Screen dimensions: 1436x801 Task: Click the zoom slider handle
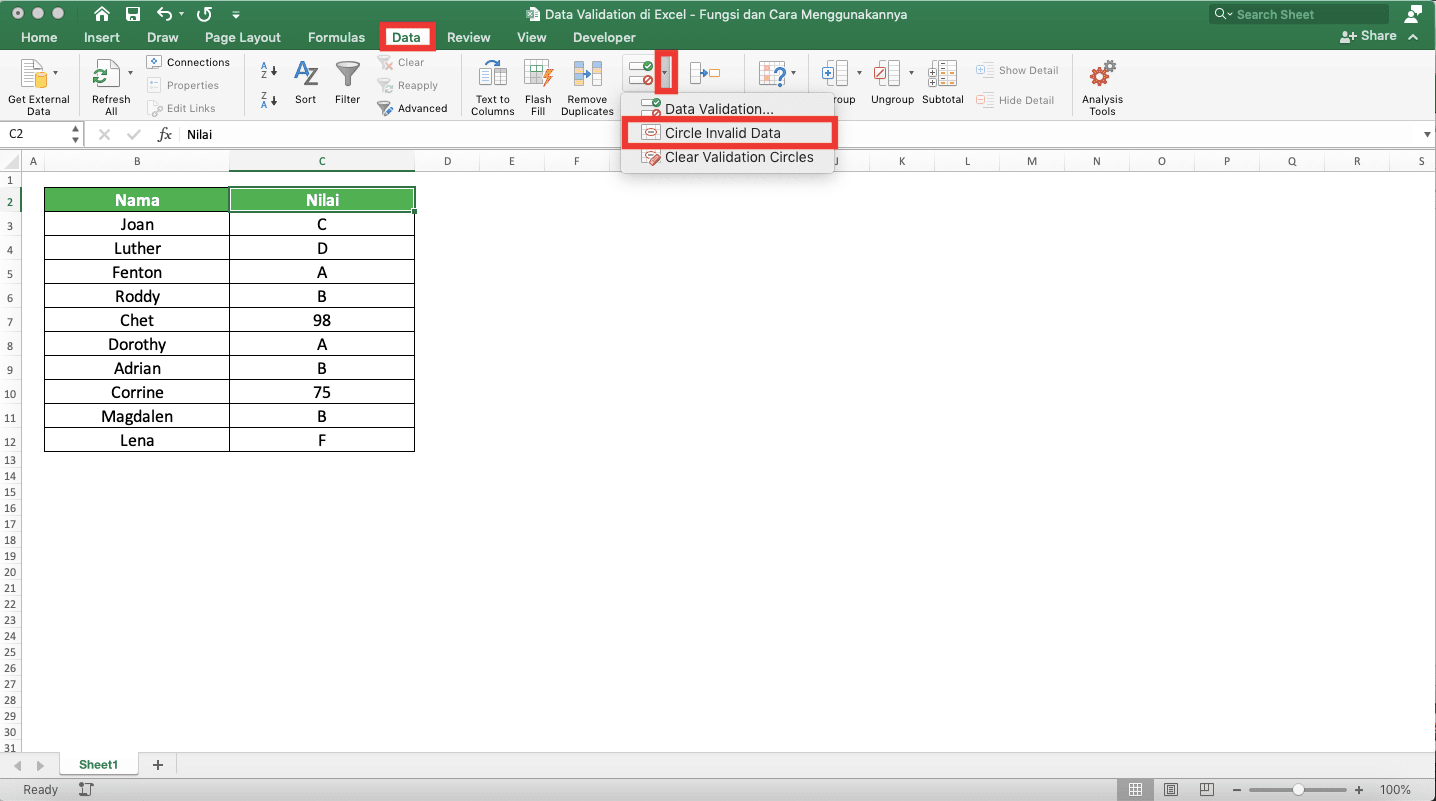point(1298,790)
